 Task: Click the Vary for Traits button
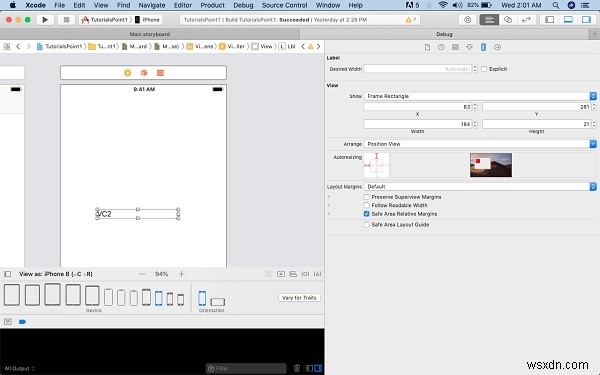point(299,297)
